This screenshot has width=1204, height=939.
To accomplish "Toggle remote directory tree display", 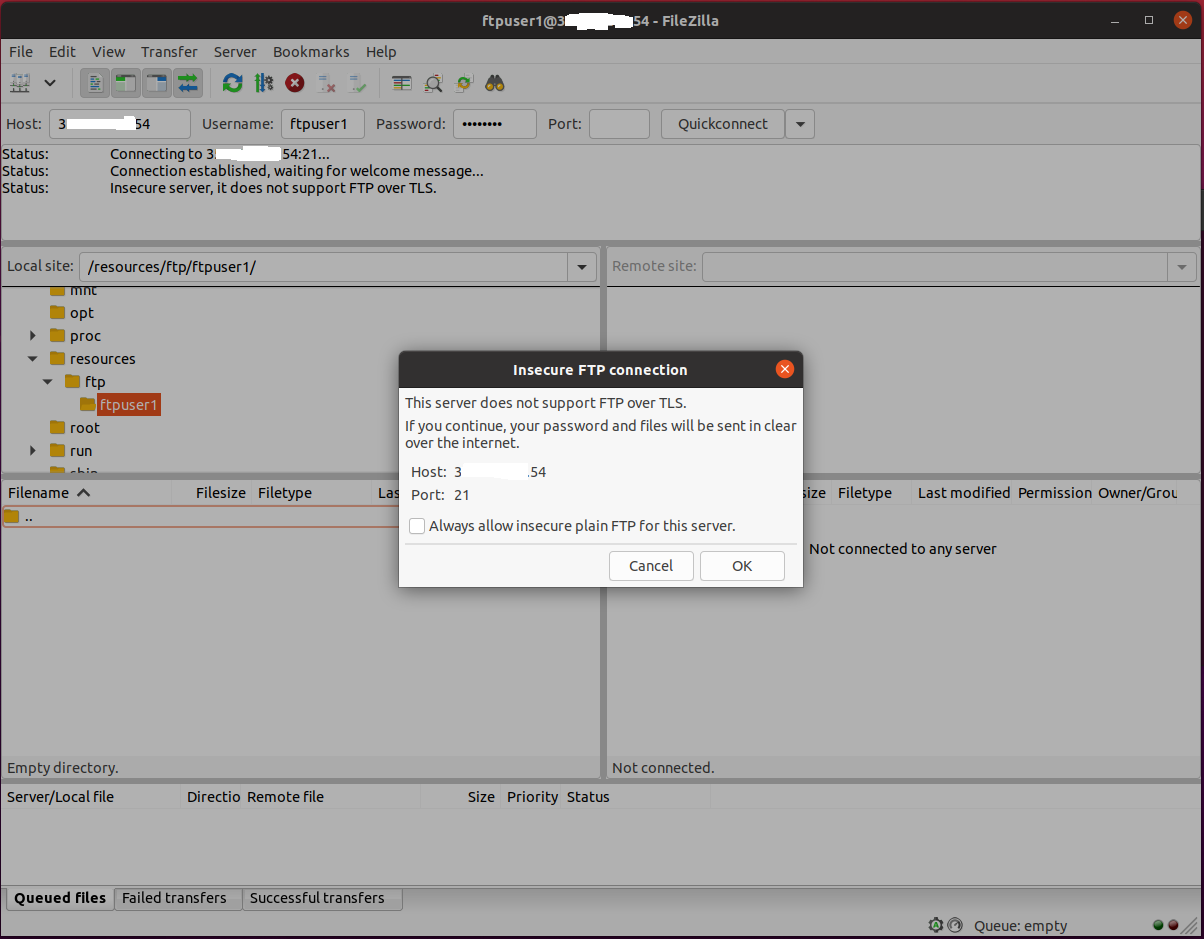I will (157, 83).
